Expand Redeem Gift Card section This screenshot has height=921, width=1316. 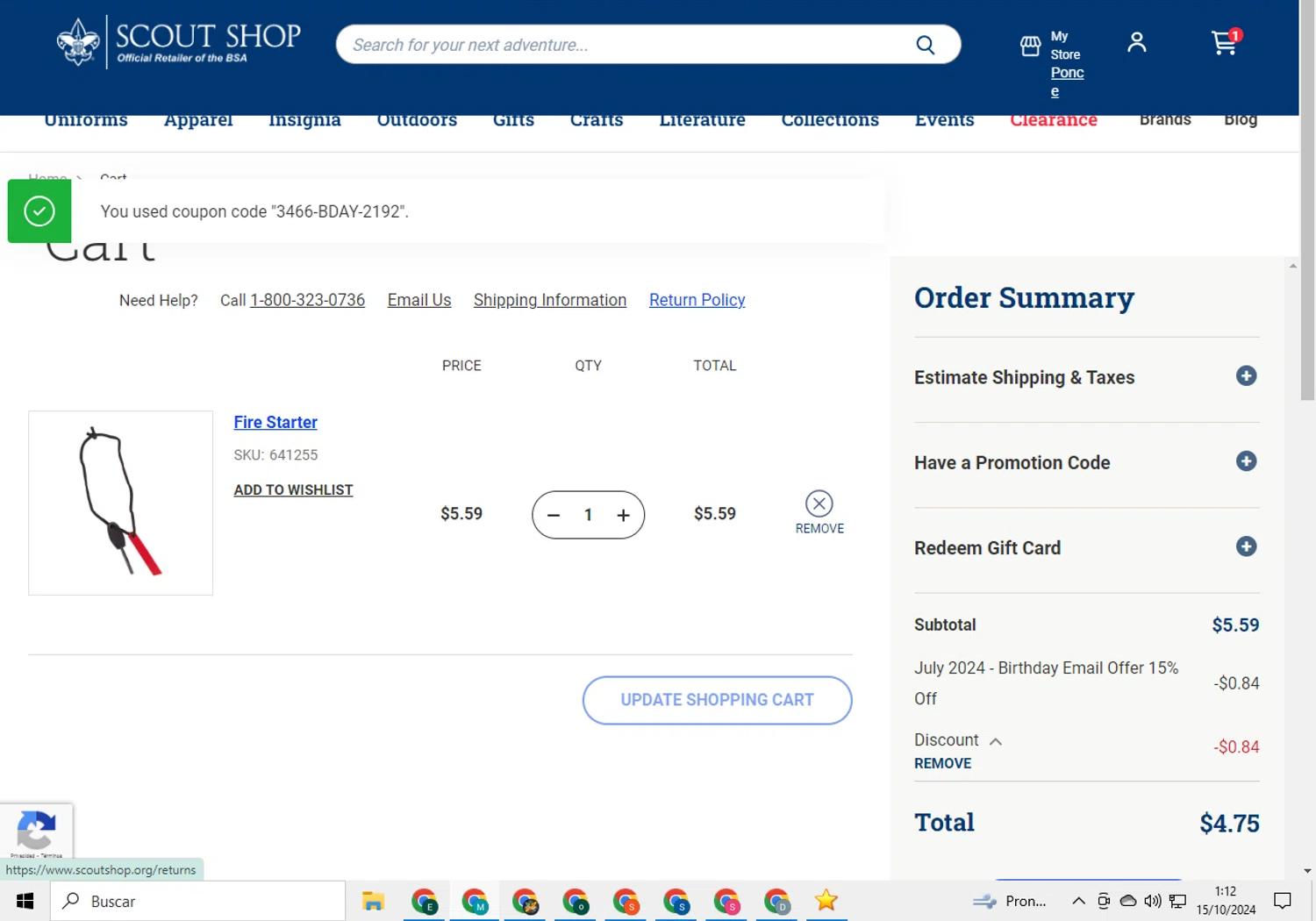pos(1246,546)
